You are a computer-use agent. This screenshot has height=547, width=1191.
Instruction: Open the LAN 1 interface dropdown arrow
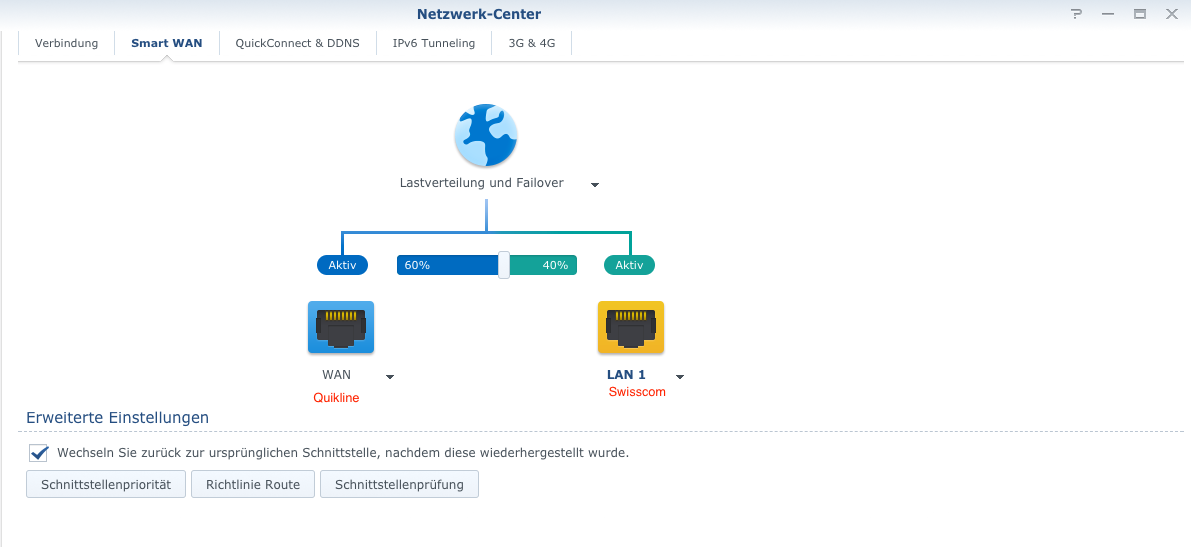[x=680, y=376]
